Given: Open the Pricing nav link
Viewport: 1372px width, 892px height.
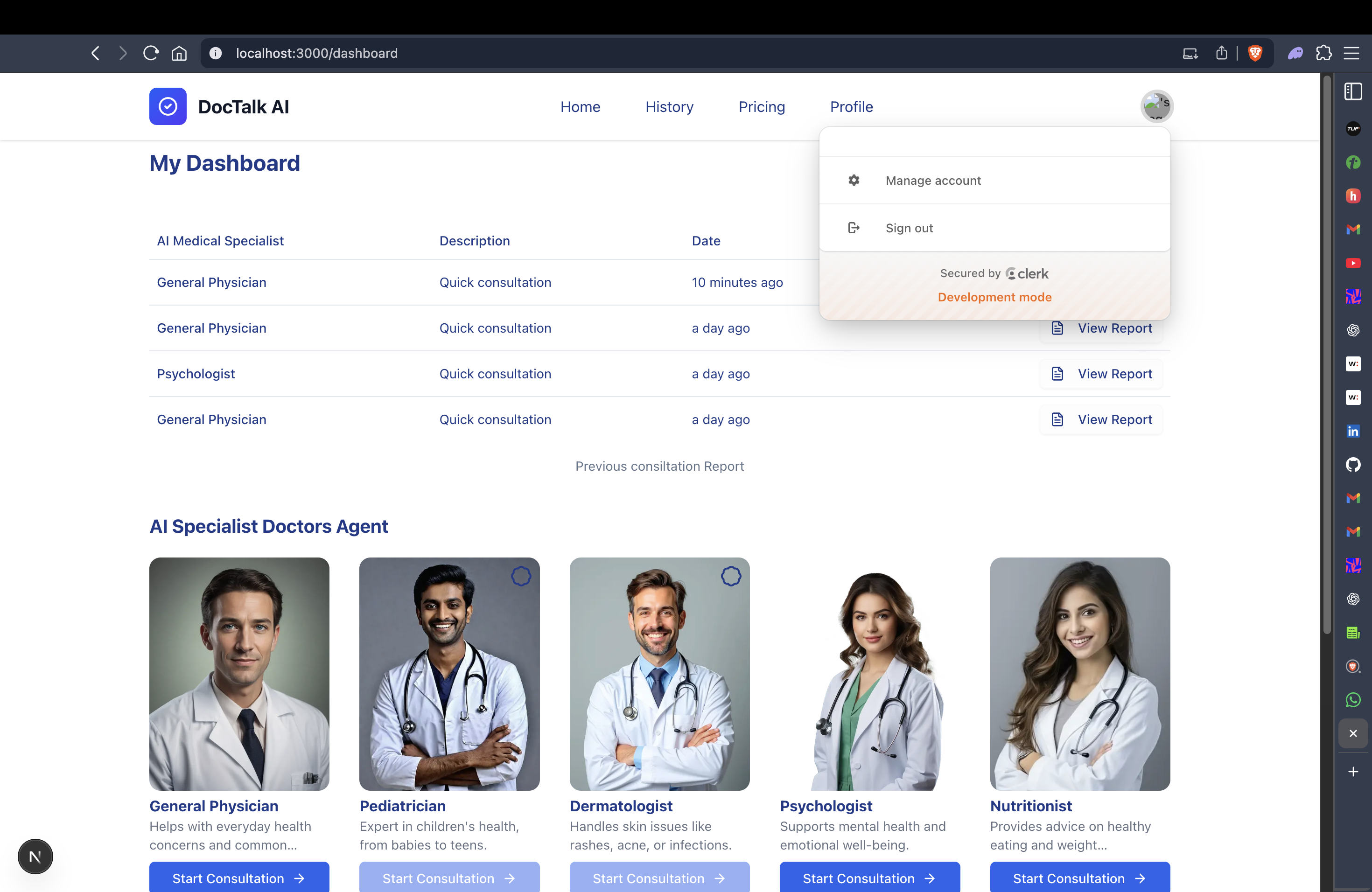Looking at the screenshot, I should pos(762,107).
